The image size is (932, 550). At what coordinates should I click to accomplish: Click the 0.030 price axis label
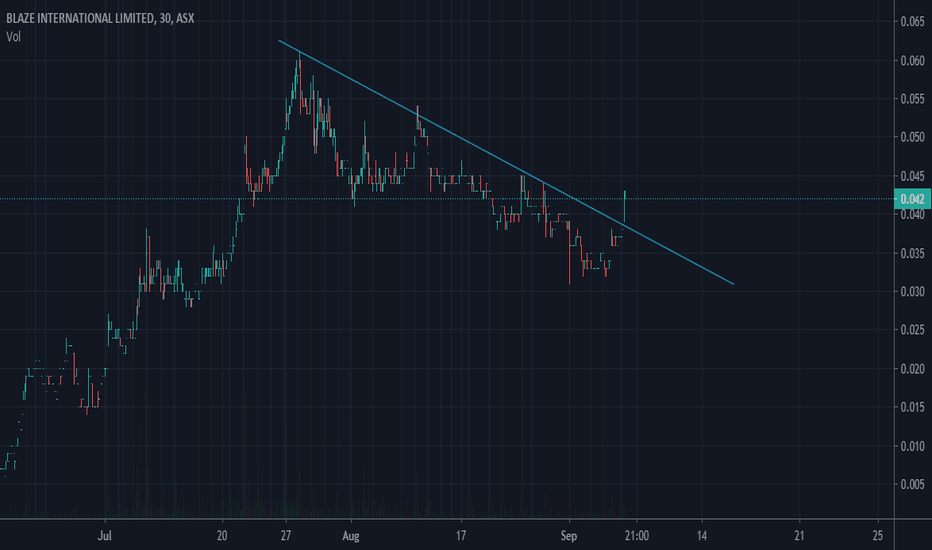click(x=912, y=291)
